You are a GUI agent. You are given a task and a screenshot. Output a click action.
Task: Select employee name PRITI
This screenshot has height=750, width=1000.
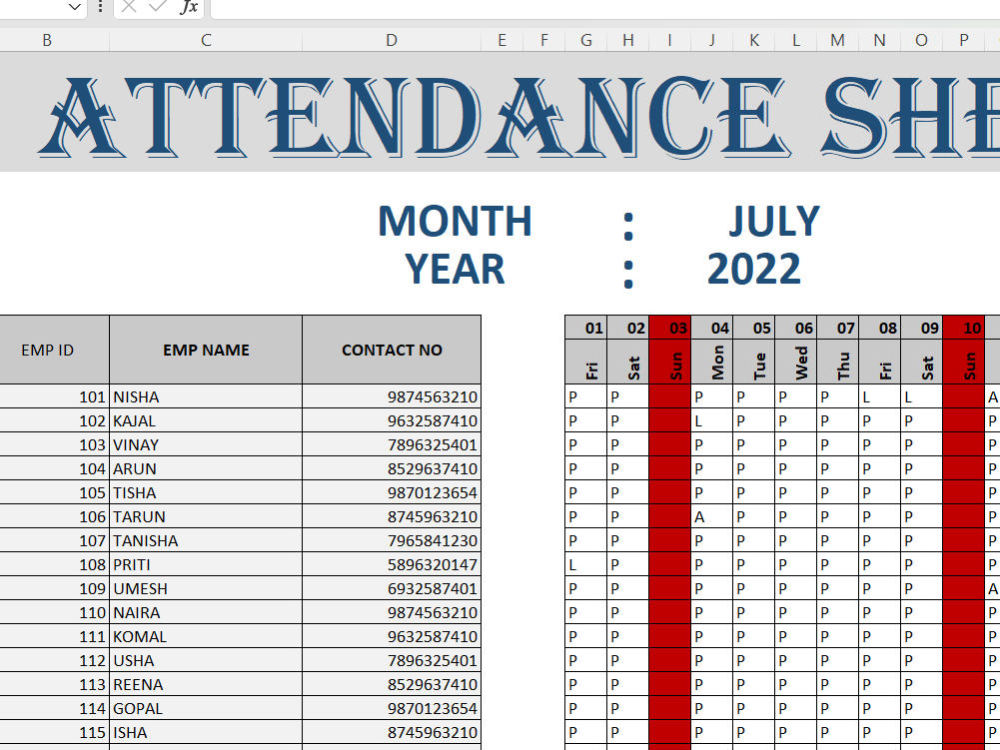[x=206, y=564]
